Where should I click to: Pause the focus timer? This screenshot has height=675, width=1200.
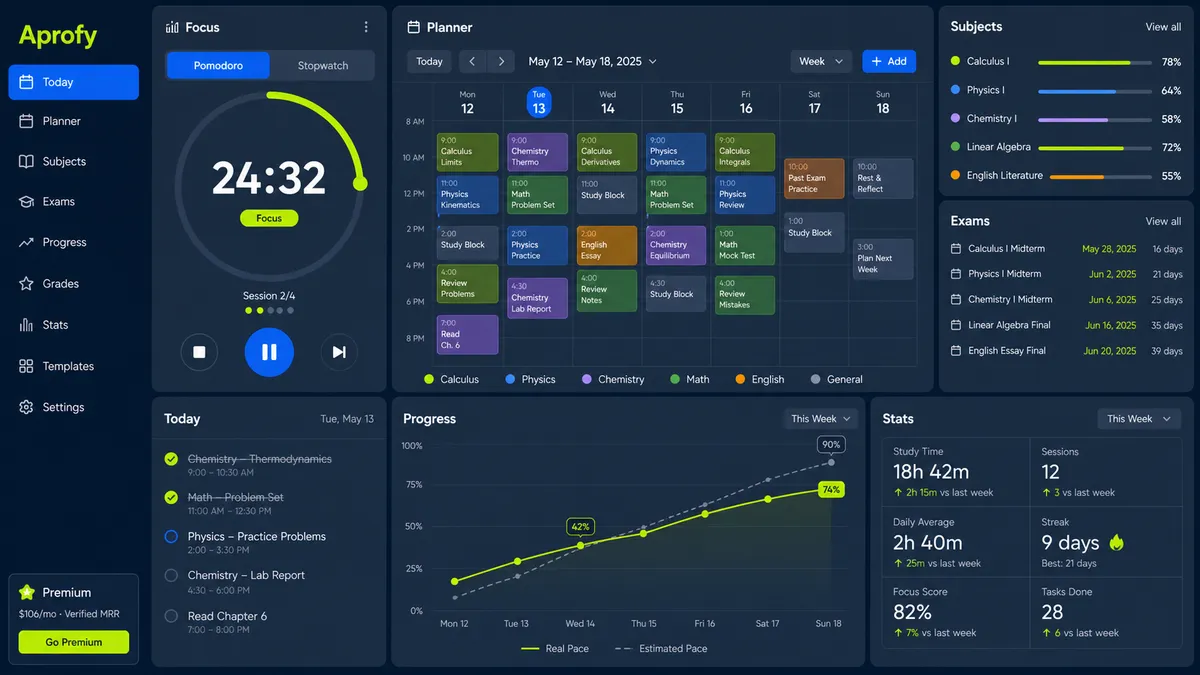(269, 352)
